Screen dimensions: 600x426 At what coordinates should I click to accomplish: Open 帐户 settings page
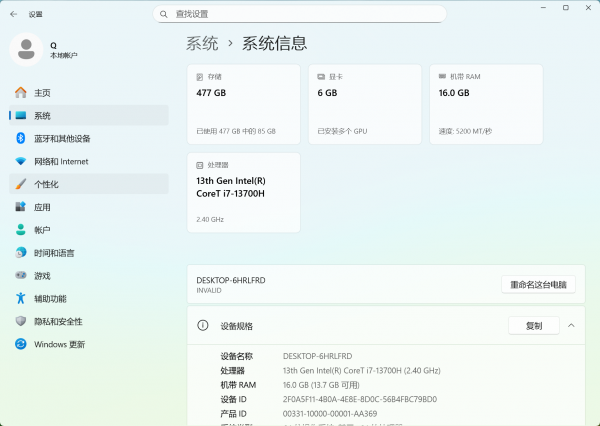[89, 230]
